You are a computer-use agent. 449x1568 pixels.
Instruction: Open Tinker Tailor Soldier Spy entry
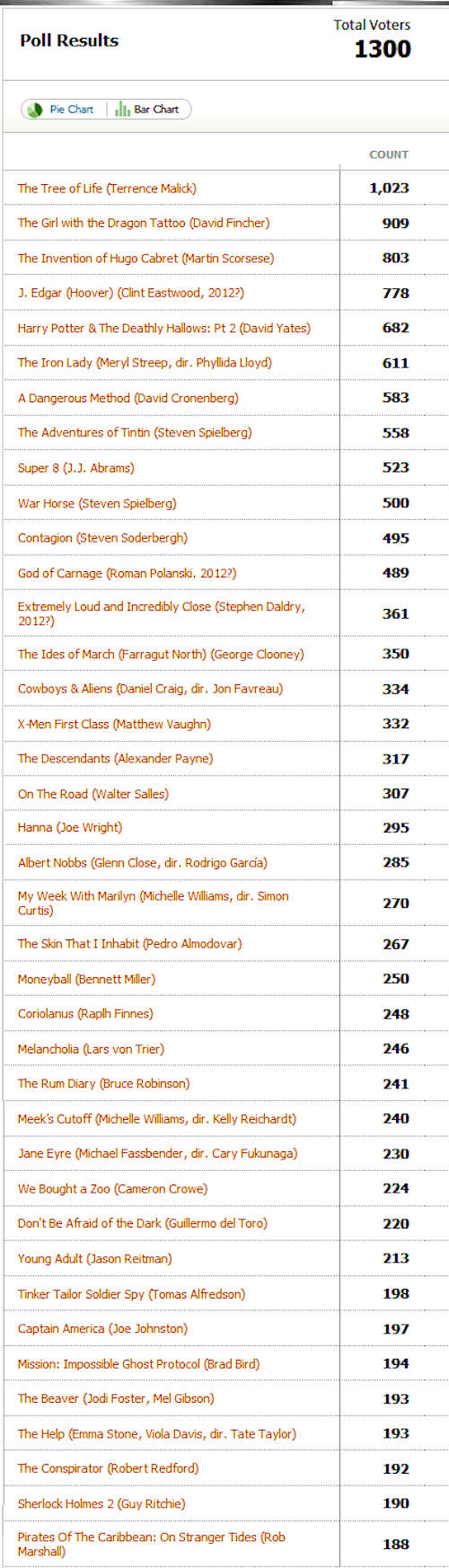point(131,1294)
